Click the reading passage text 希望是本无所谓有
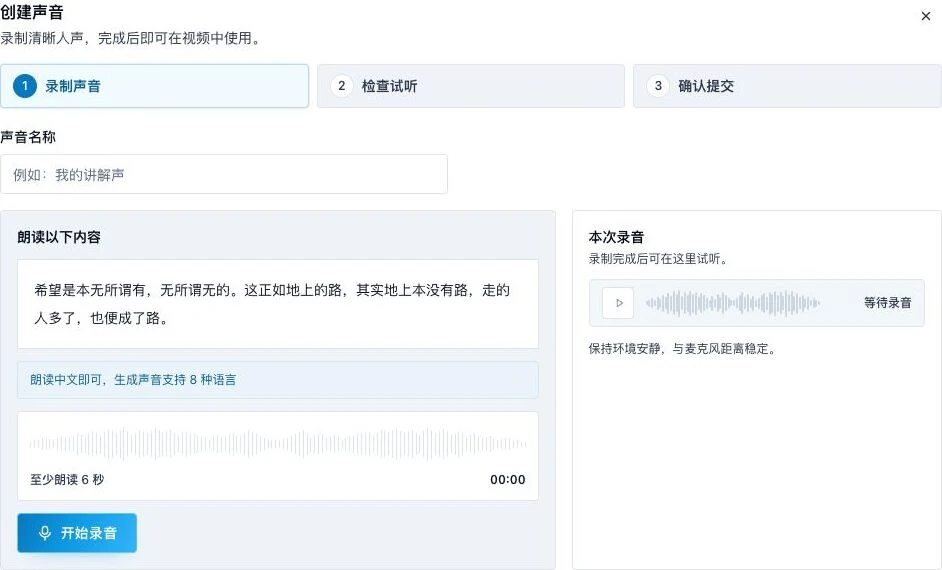The image size is (942, 570). click(x=272, y=304)
